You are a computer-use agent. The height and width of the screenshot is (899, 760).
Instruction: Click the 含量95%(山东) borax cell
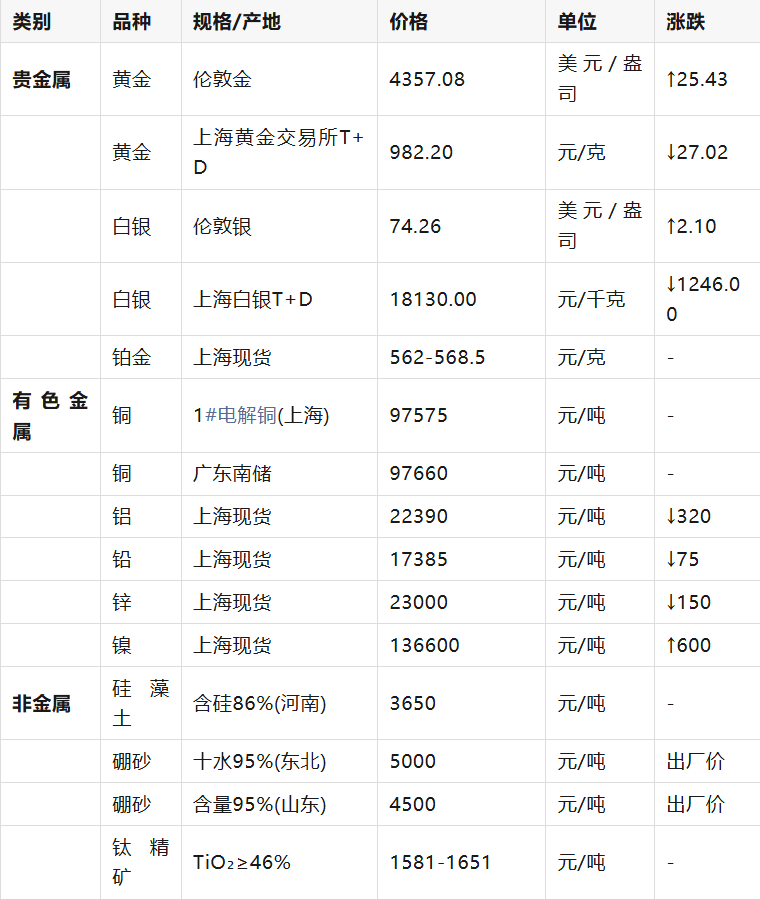(259, 804)
